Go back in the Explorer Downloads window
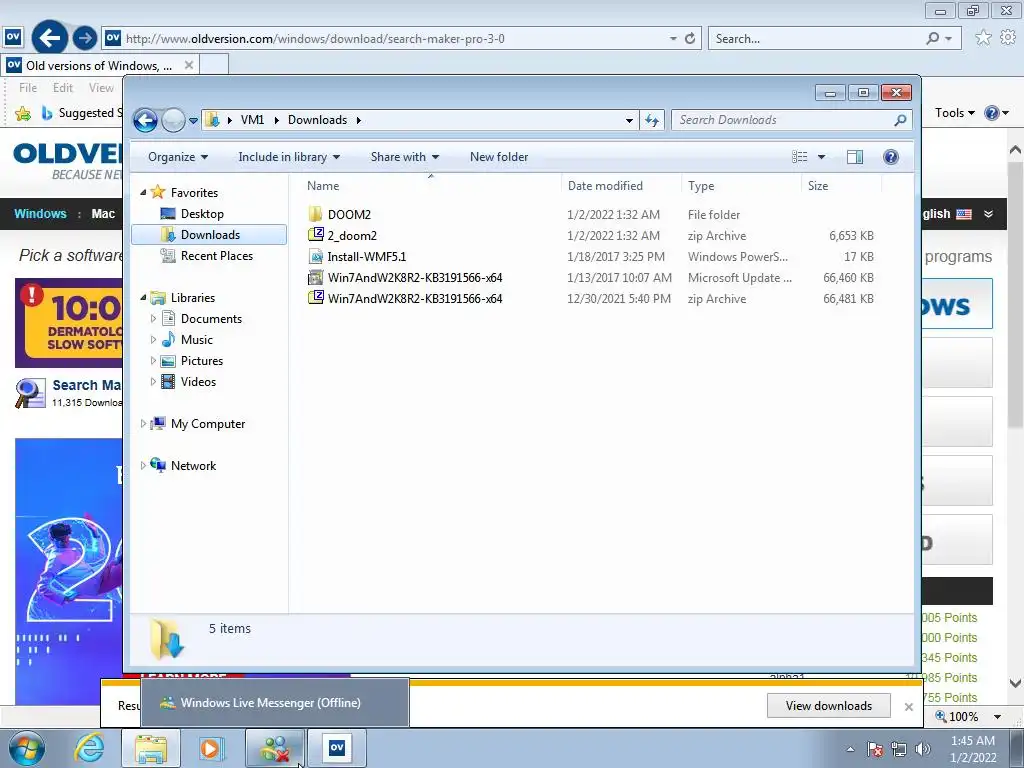 coord(145,120)
